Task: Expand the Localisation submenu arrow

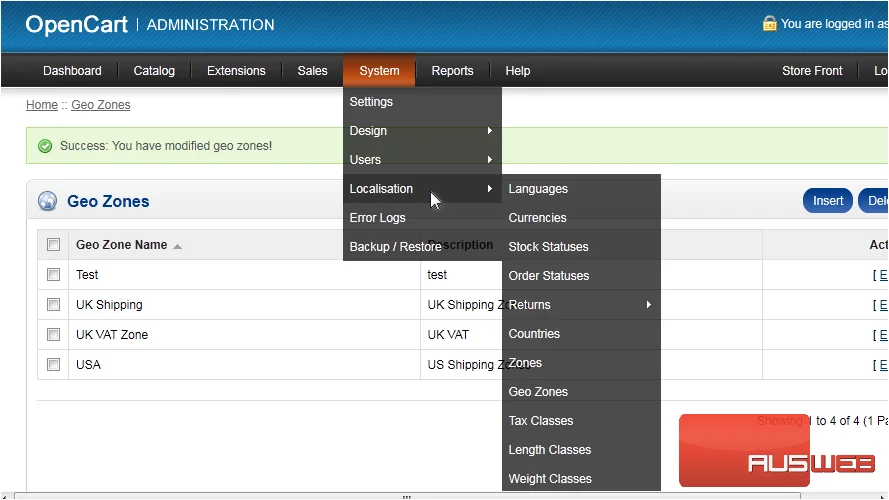Action: point(490,189)
